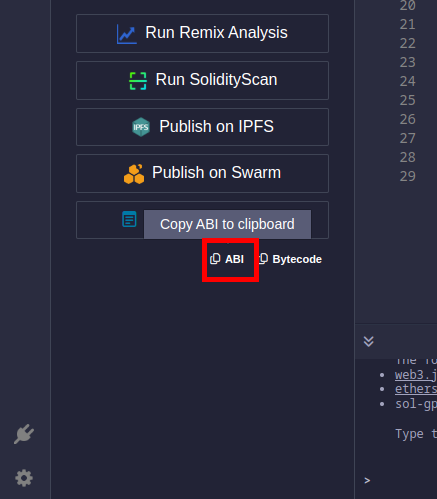
Task: Click the green SolidityScan scanner icon
Action: pyautogui.click(x=138, y=81)
